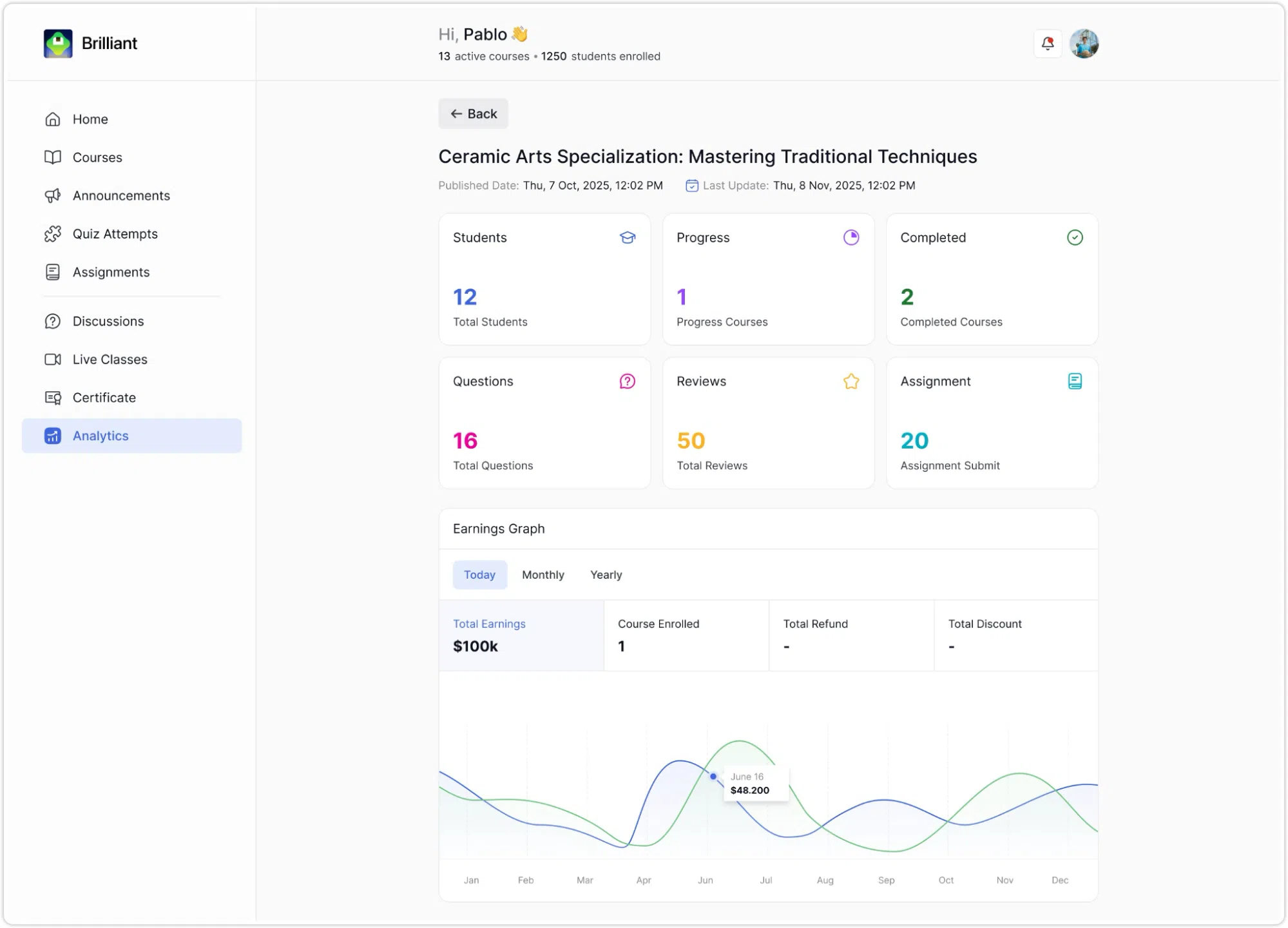The height and width of the screenshot is (928, 1288).
Task: Click the Dec axis label
Action: click(1059, 880)
